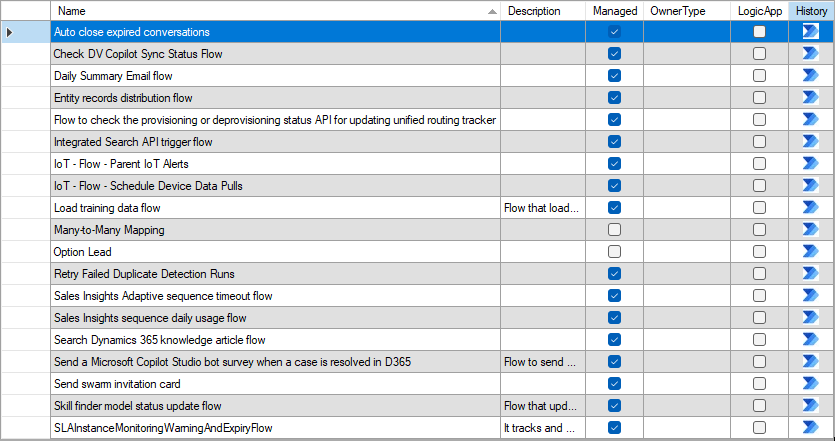Open history for Search Dynamics 365 knowledge article

811,340
